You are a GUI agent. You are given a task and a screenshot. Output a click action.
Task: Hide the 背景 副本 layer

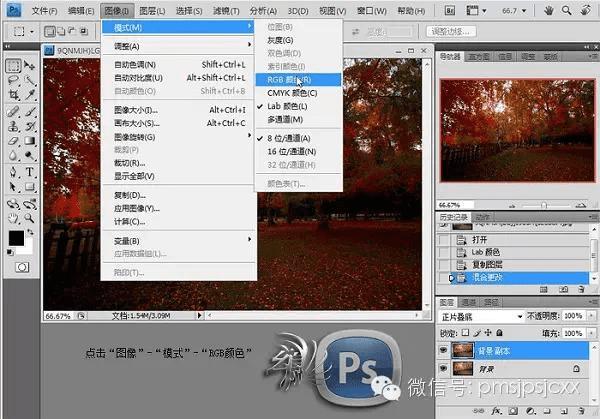click(443, 350)
